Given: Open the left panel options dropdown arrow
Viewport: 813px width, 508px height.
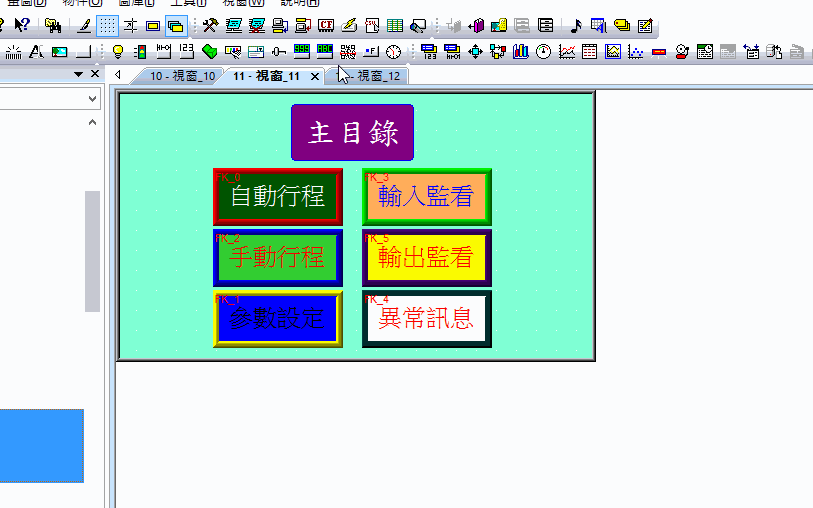Looking at the screenshot, I should 78,75.
